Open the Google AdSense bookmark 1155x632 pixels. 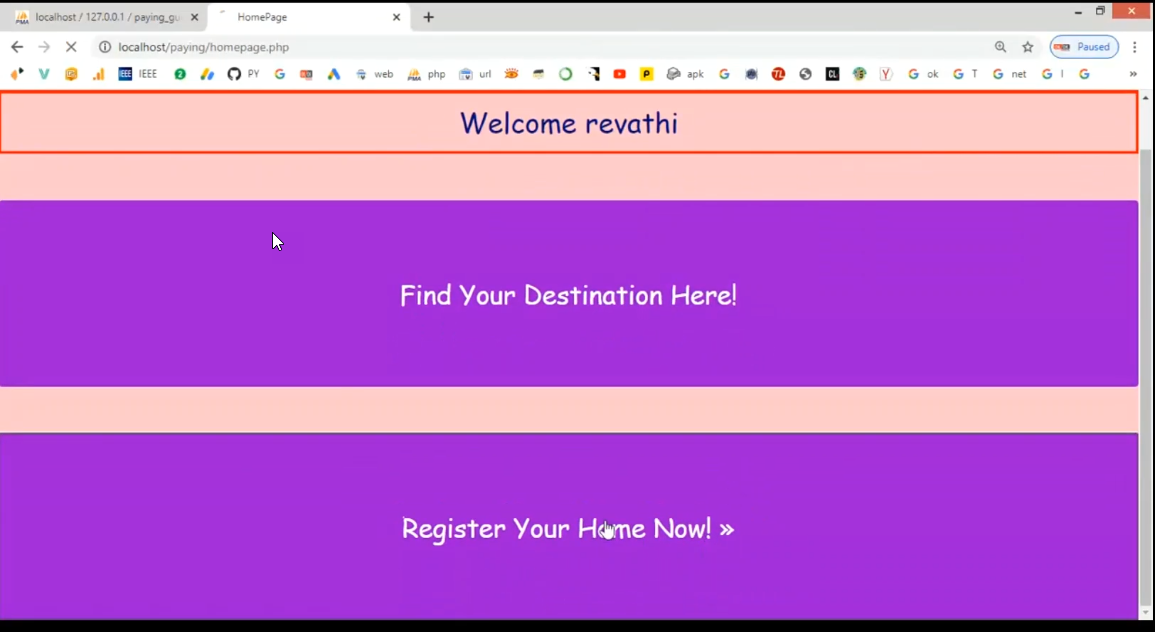[207, 74]
